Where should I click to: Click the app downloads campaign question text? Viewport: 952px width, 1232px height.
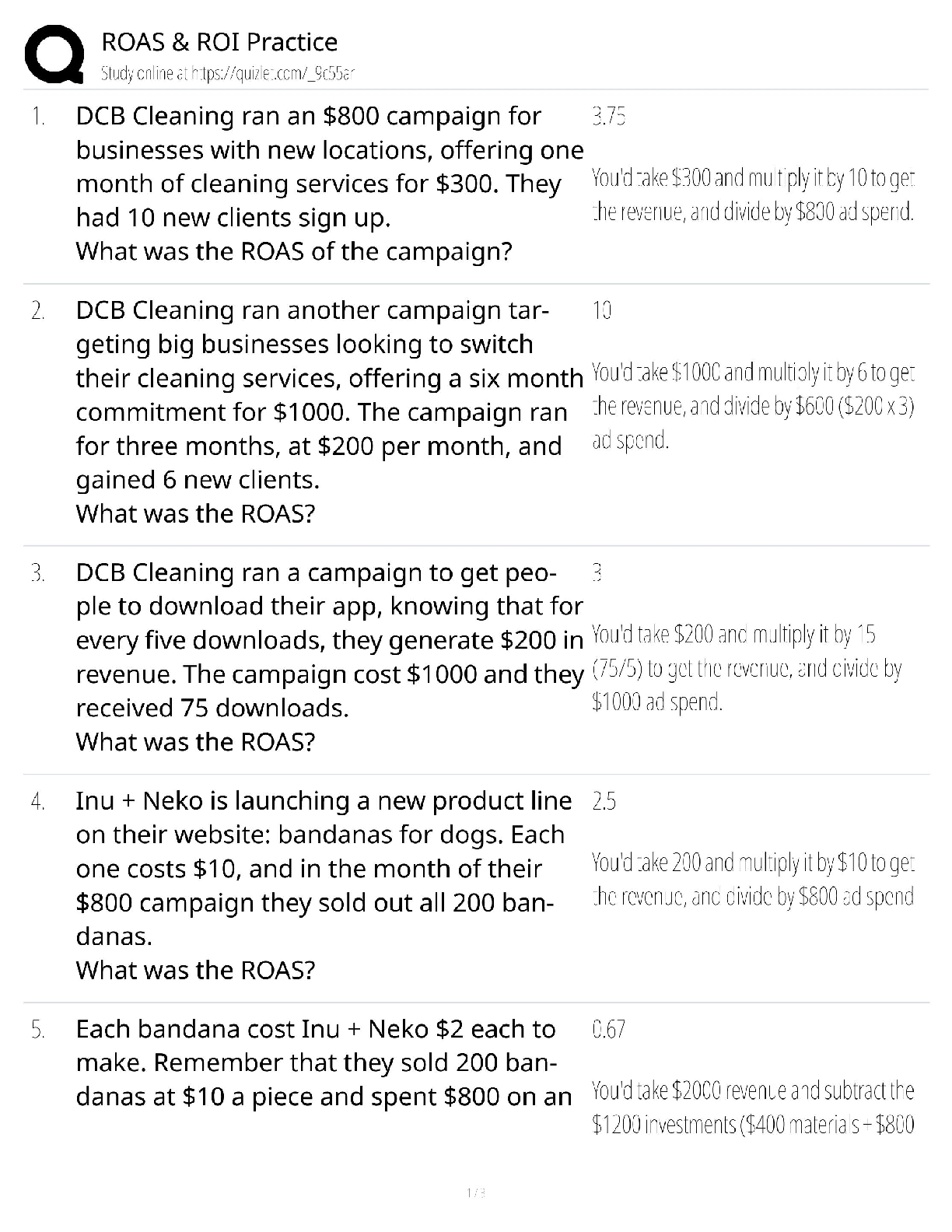tap(327, 657)
